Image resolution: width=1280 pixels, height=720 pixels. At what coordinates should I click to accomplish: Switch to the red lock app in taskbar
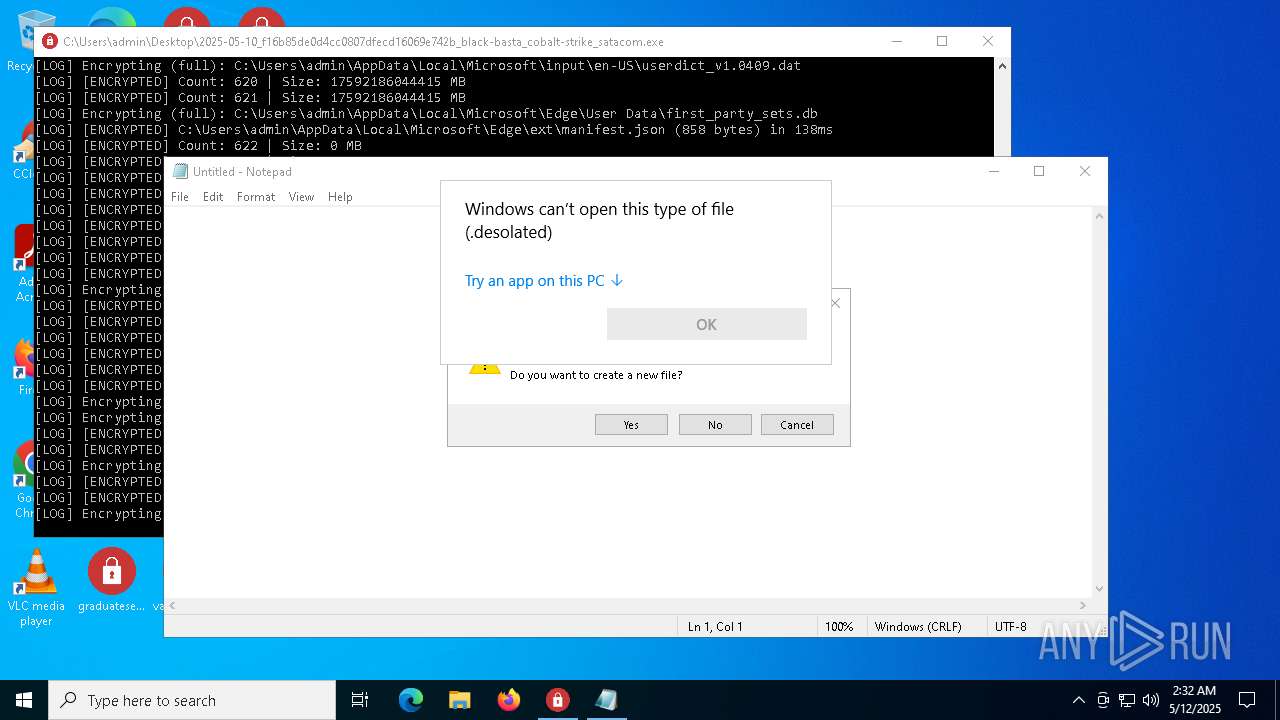coord(557,700)
